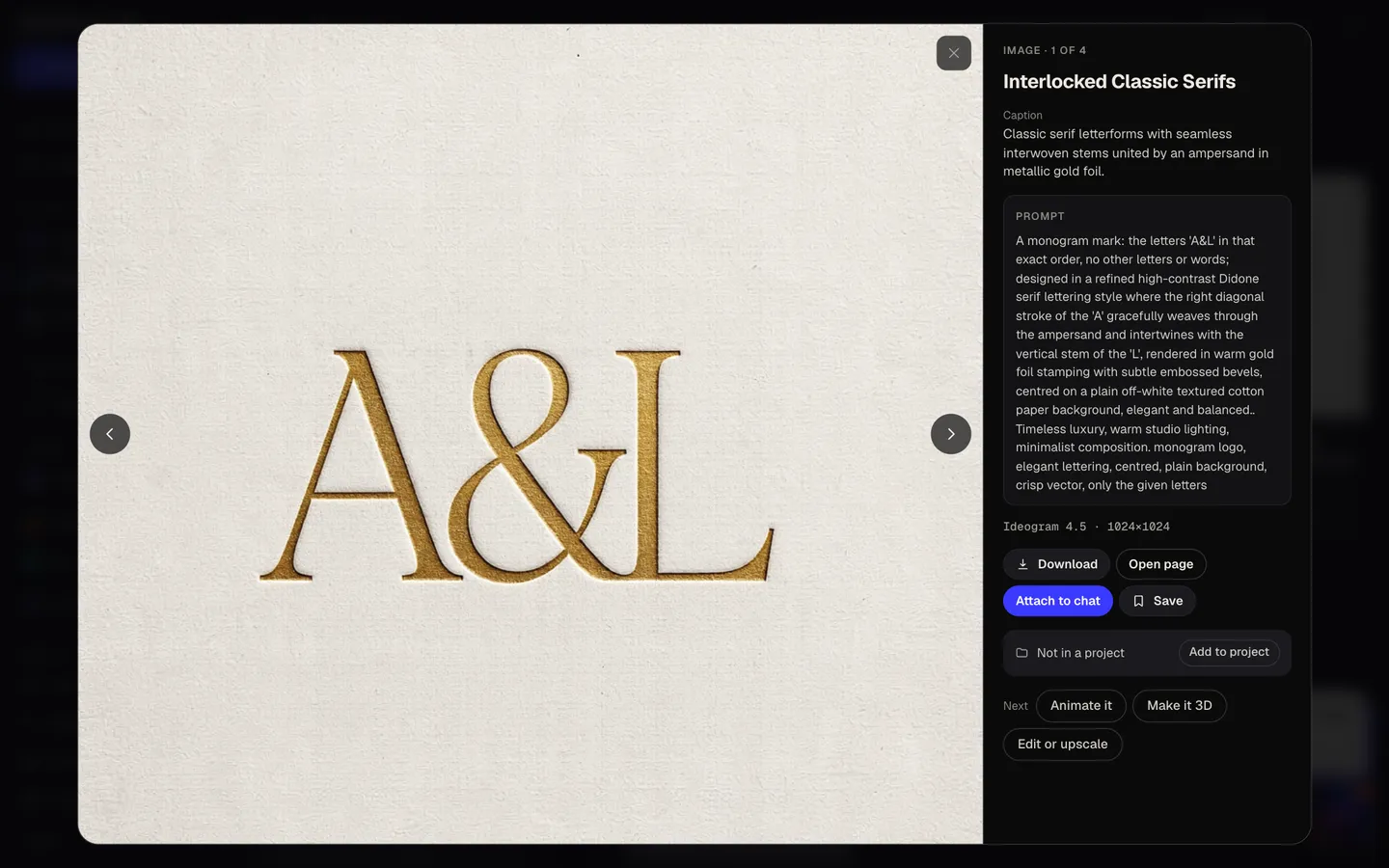
Task: Click the 'Ideogram 4.5 · 1024×1024' model info
Action: (1086, 527)
